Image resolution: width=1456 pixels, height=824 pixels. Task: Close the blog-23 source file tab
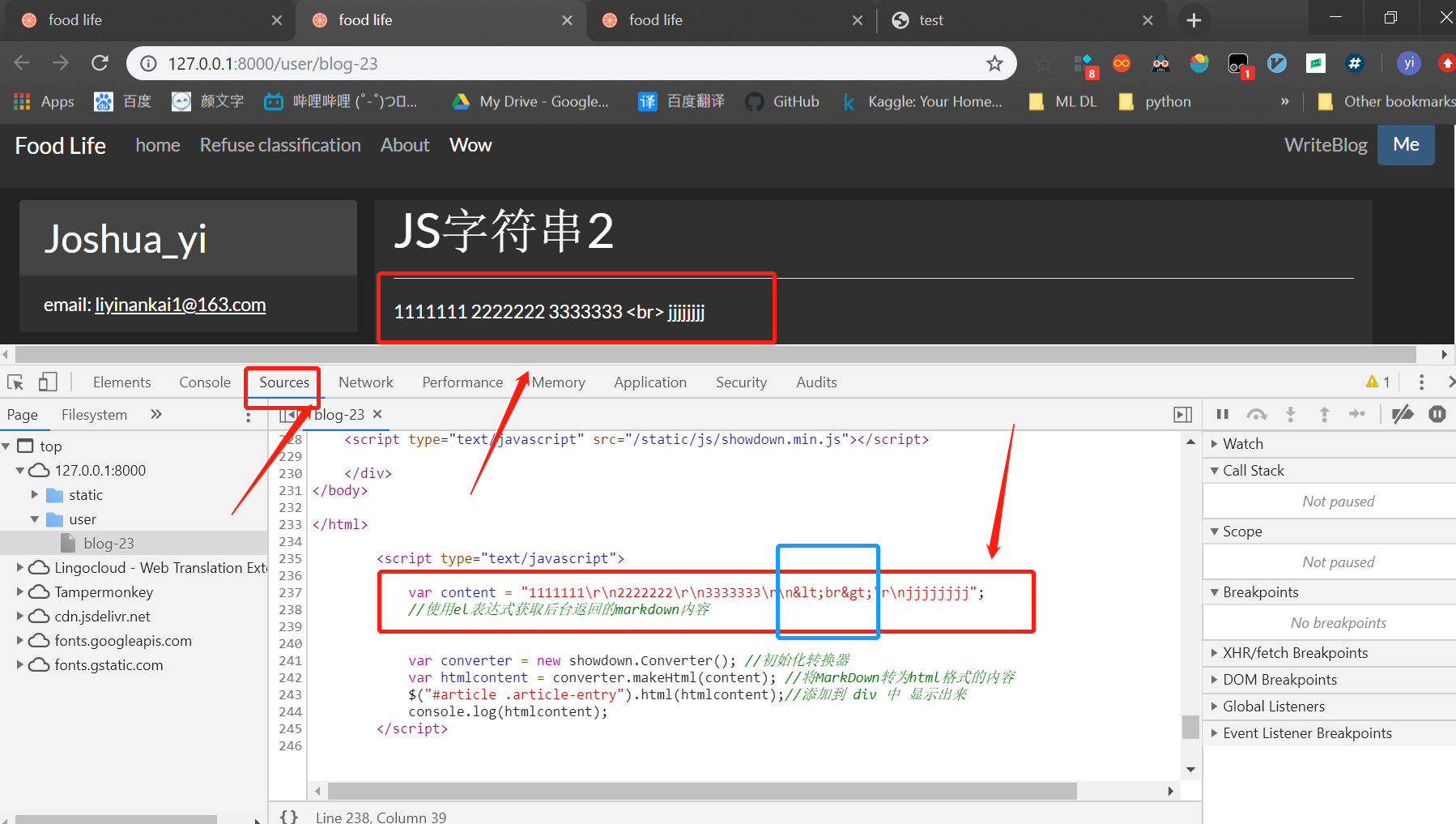tap(377, 414)
